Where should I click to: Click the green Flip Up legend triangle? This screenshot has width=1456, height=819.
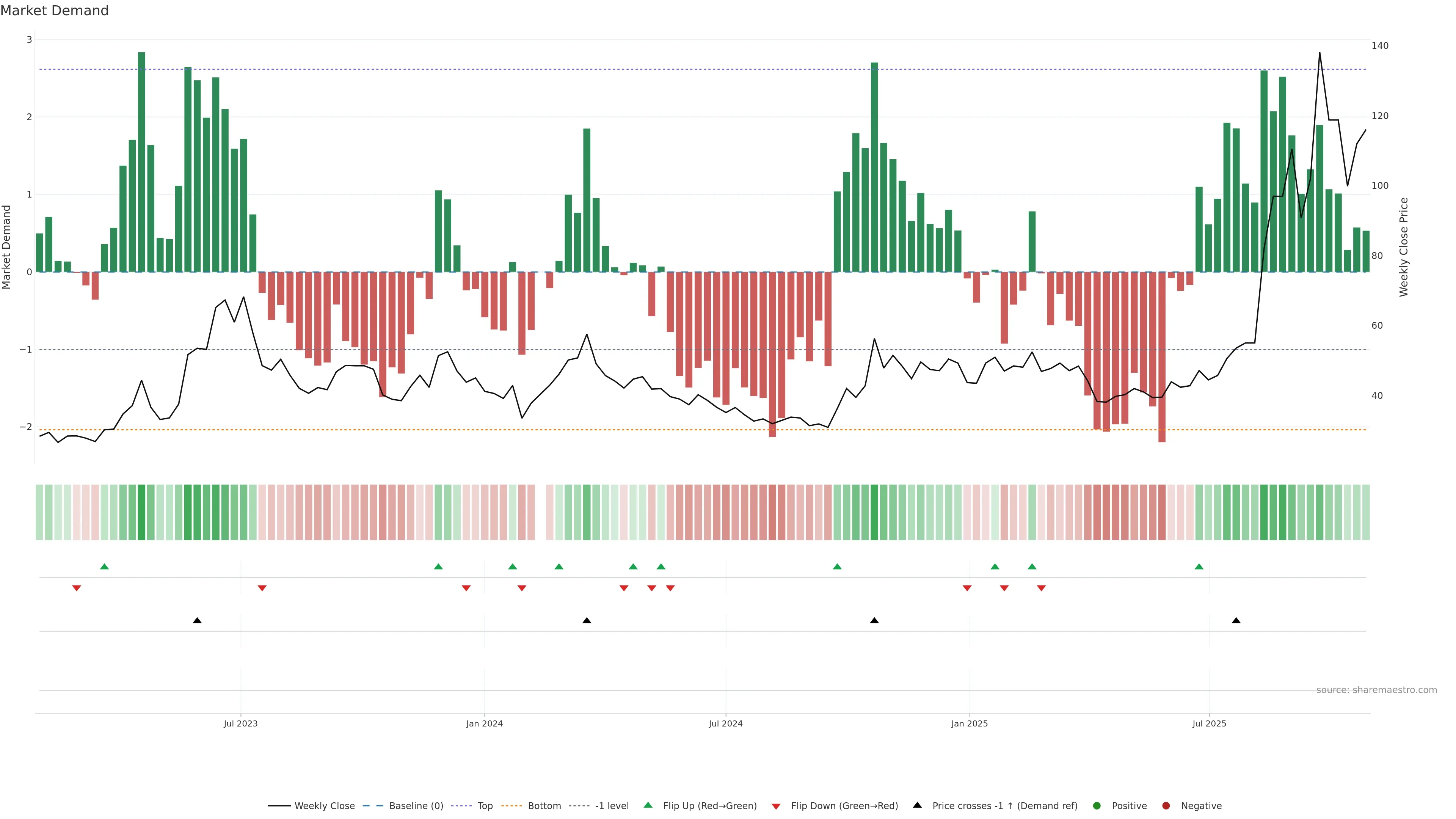coord(648,805)
